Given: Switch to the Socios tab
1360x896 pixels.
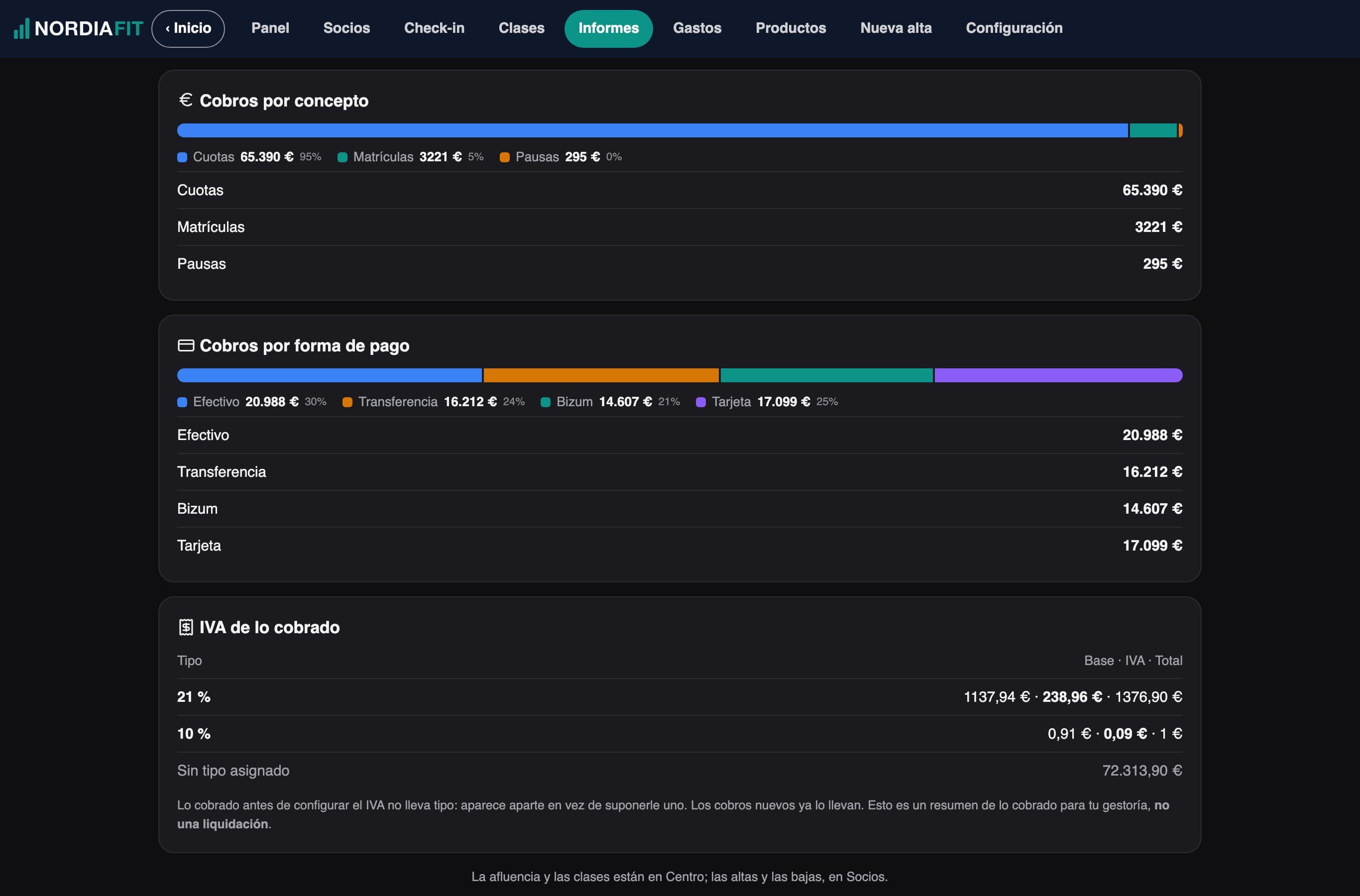Looking at the screenshot, I should 346,28.
